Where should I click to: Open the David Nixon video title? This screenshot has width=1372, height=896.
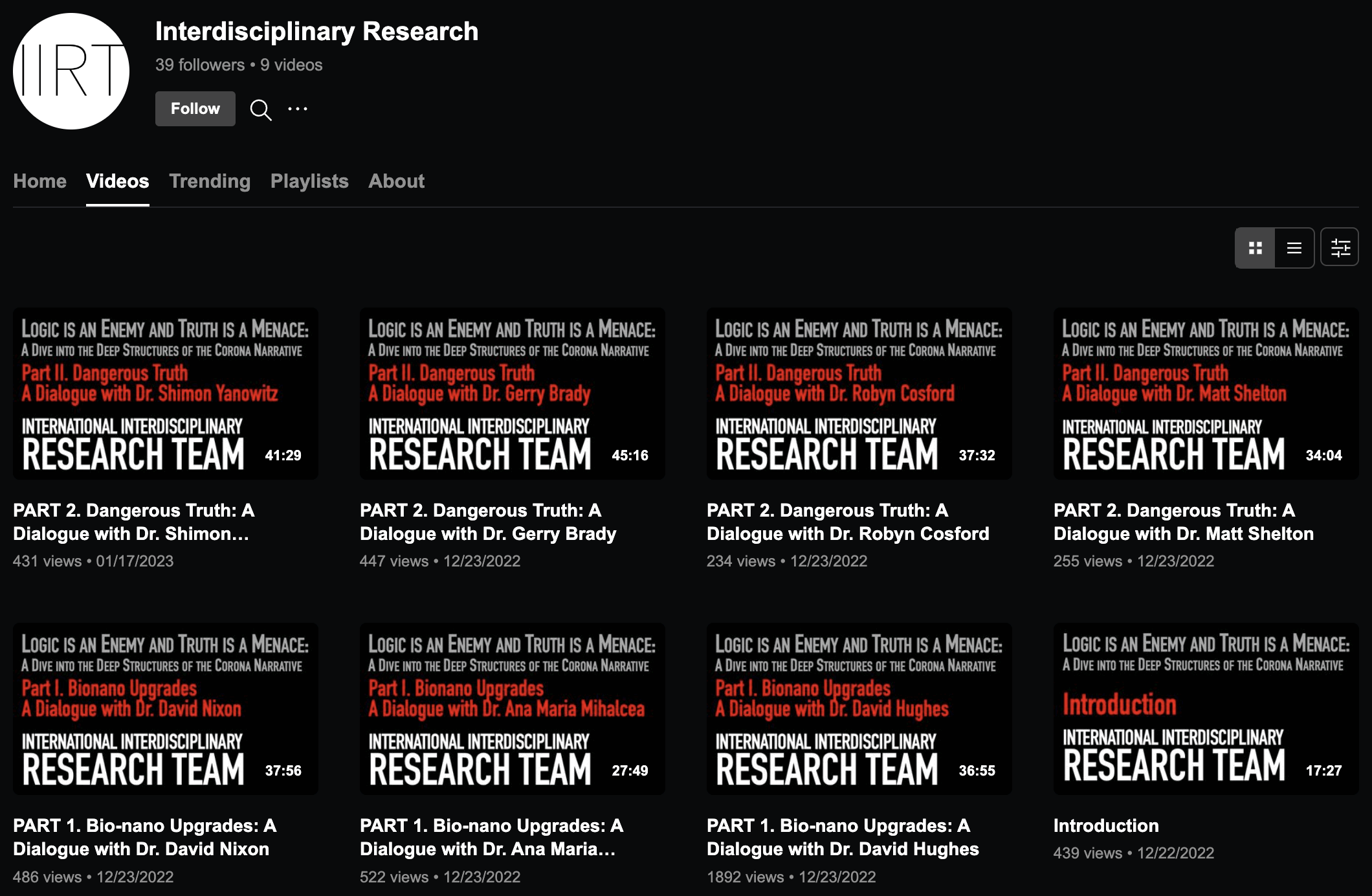coord(144,837)
